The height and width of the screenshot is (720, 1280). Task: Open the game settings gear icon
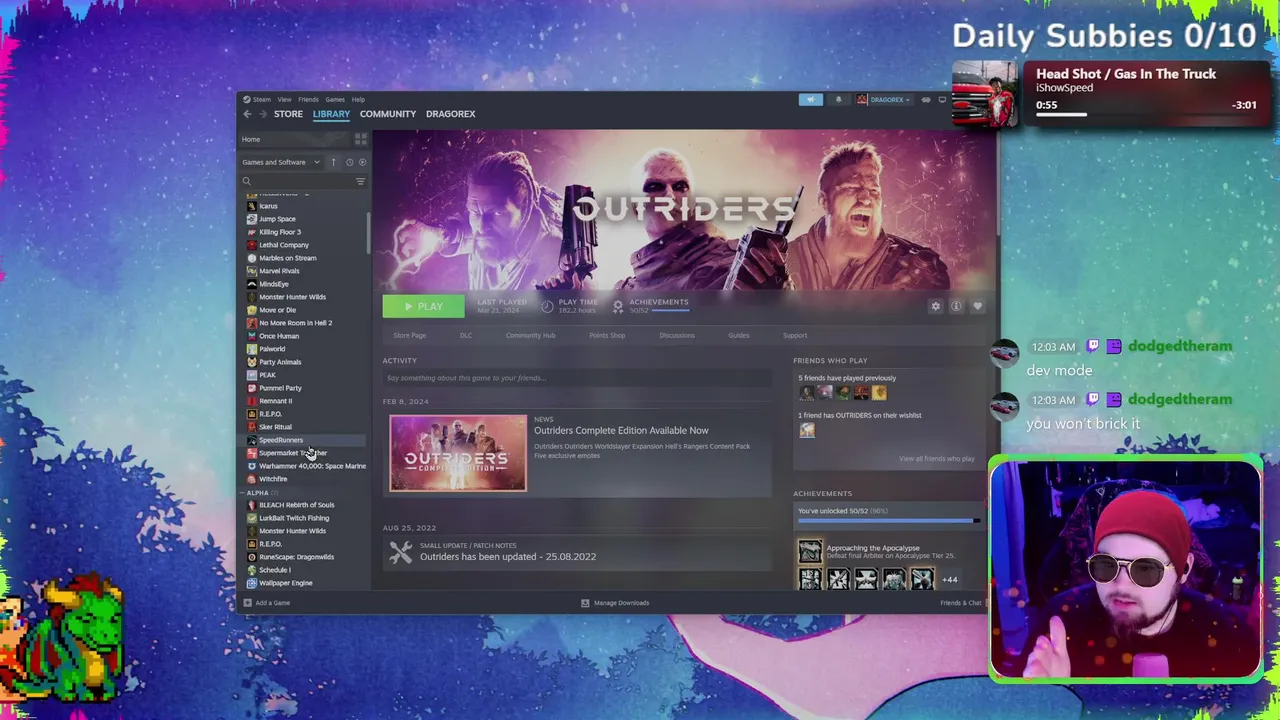936,306
